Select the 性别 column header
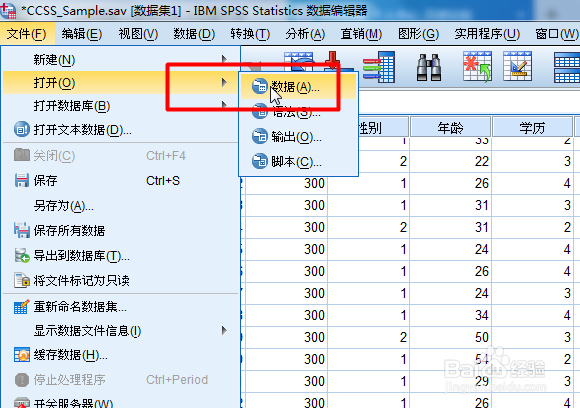 pyautogui.click(x=383, y=128)
